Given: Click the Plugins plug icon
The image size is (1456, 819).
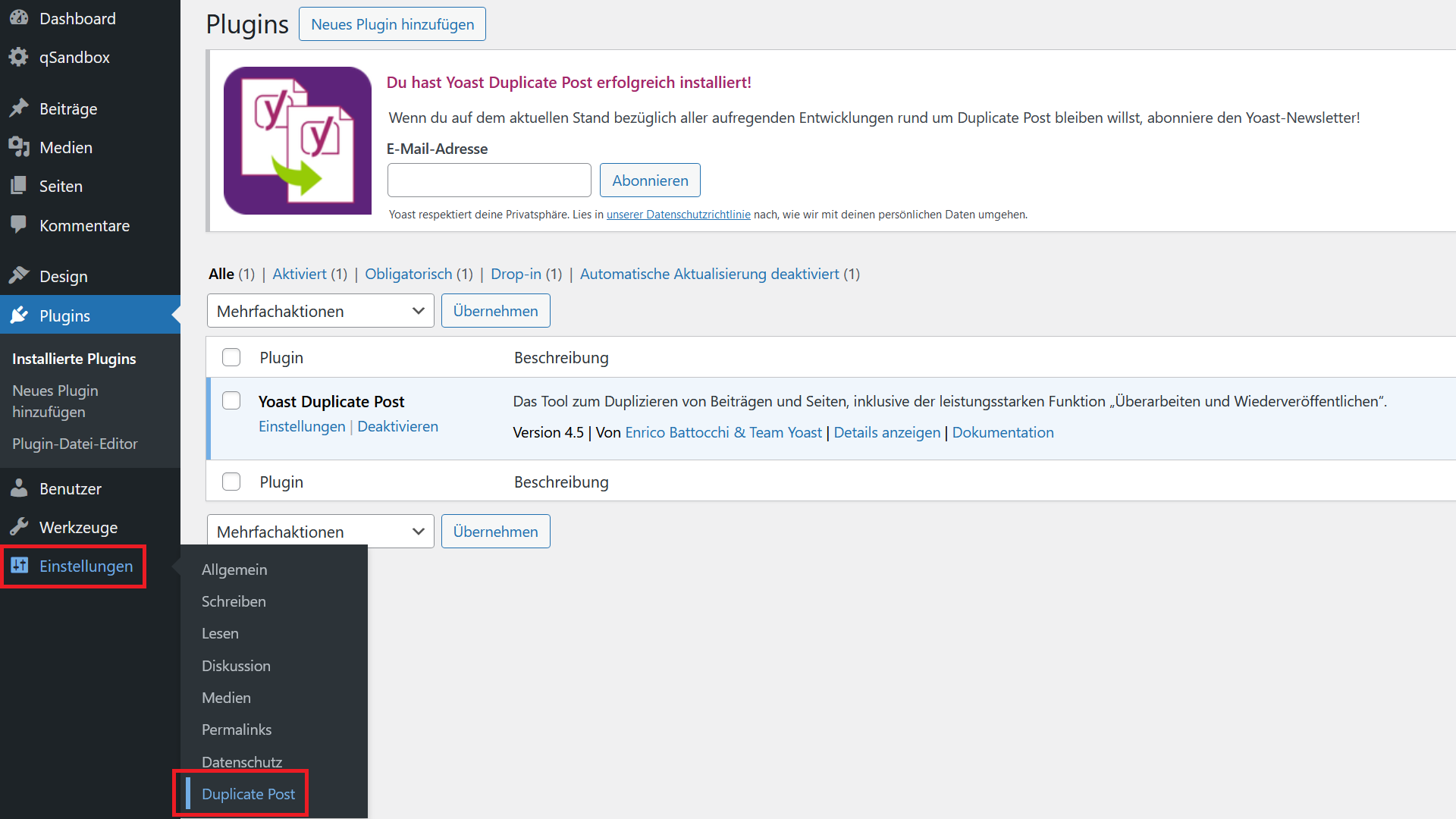Looking at the screenshot, I should [x=19, y=315].
